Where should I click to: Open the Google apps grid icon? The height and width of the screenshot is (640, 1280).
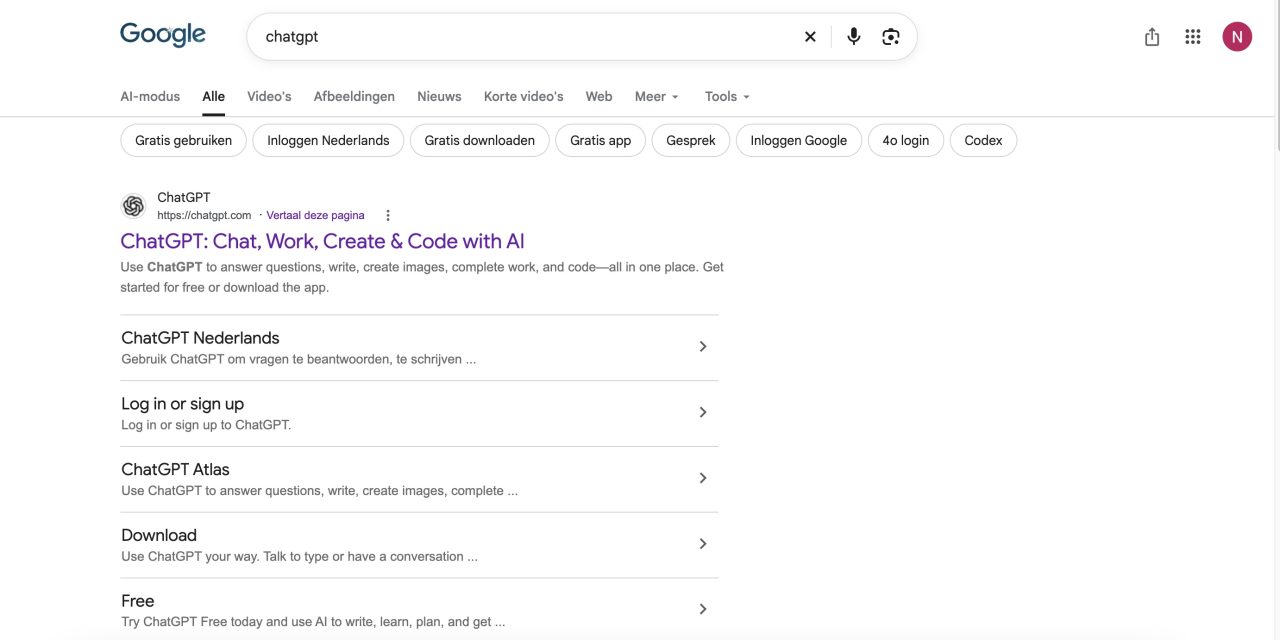[1193, 37]
